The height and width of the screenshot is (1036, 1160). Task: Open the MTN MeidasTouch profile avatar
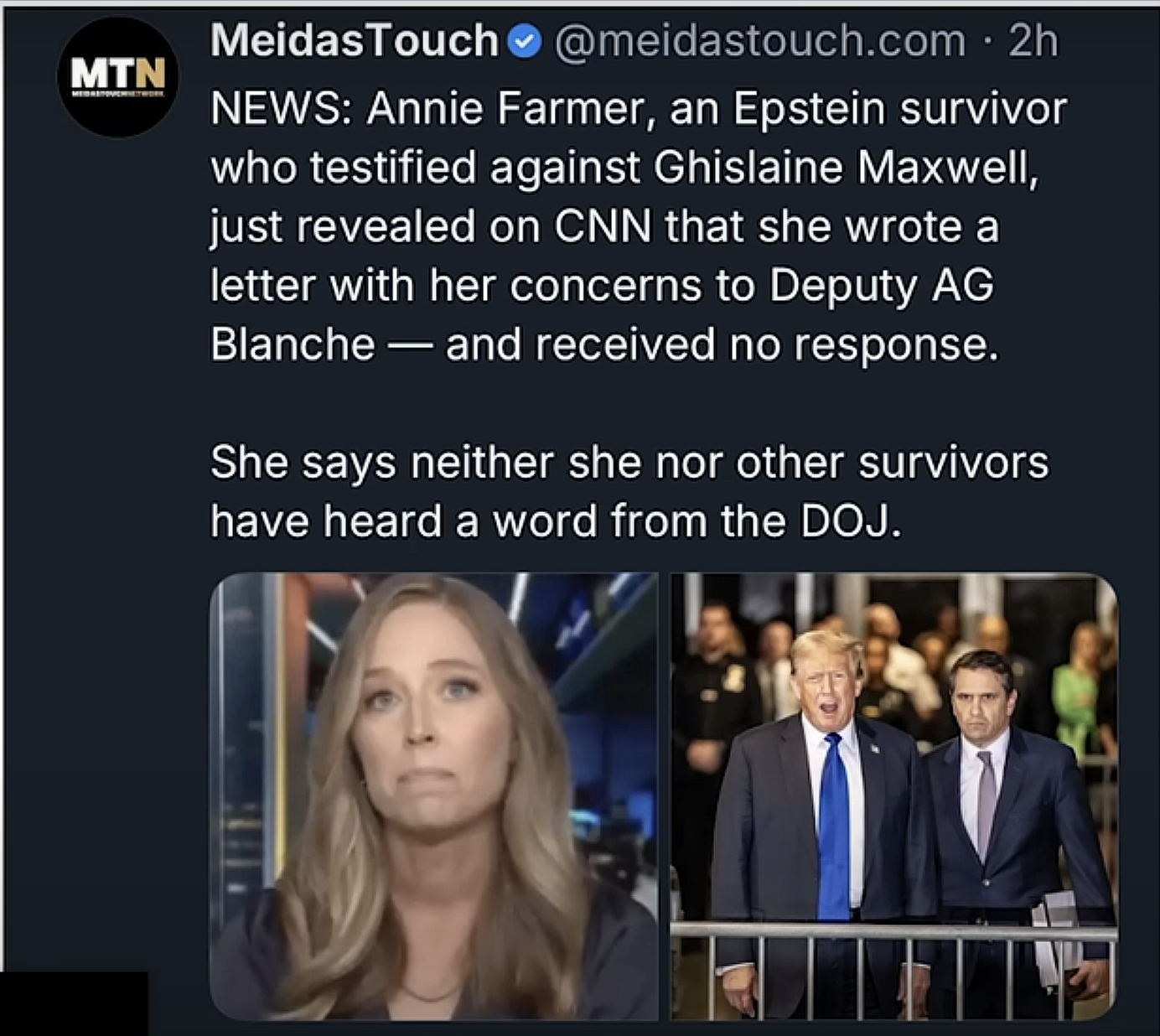pyautogui.click(x=117, y=76)
